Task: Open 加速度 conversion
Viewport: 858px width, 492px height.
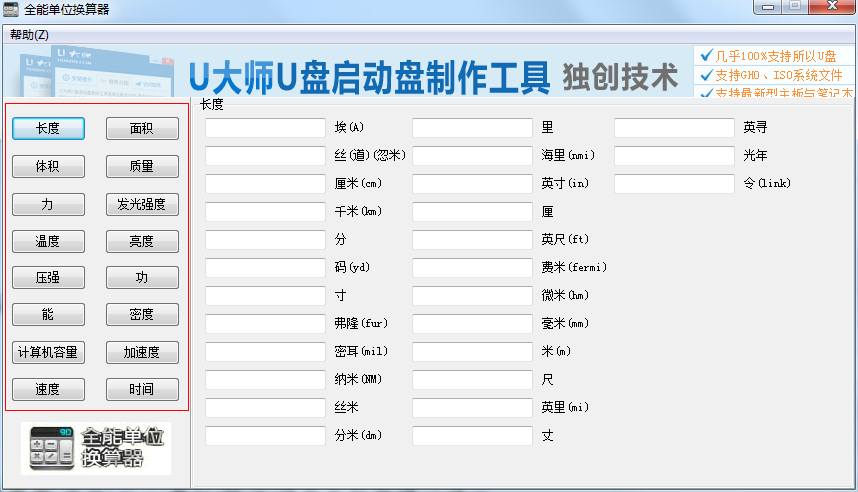Action: click(x=142, y=352)
